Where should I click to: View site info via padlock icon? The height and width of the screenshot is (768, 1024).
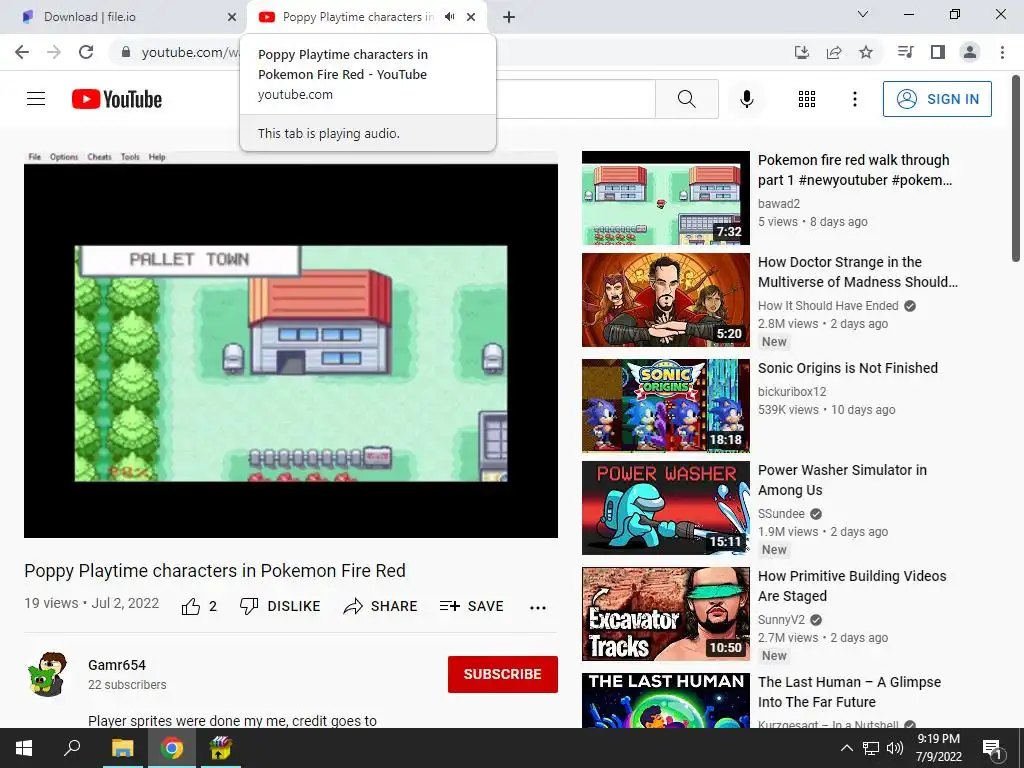[x=126, y=52]
